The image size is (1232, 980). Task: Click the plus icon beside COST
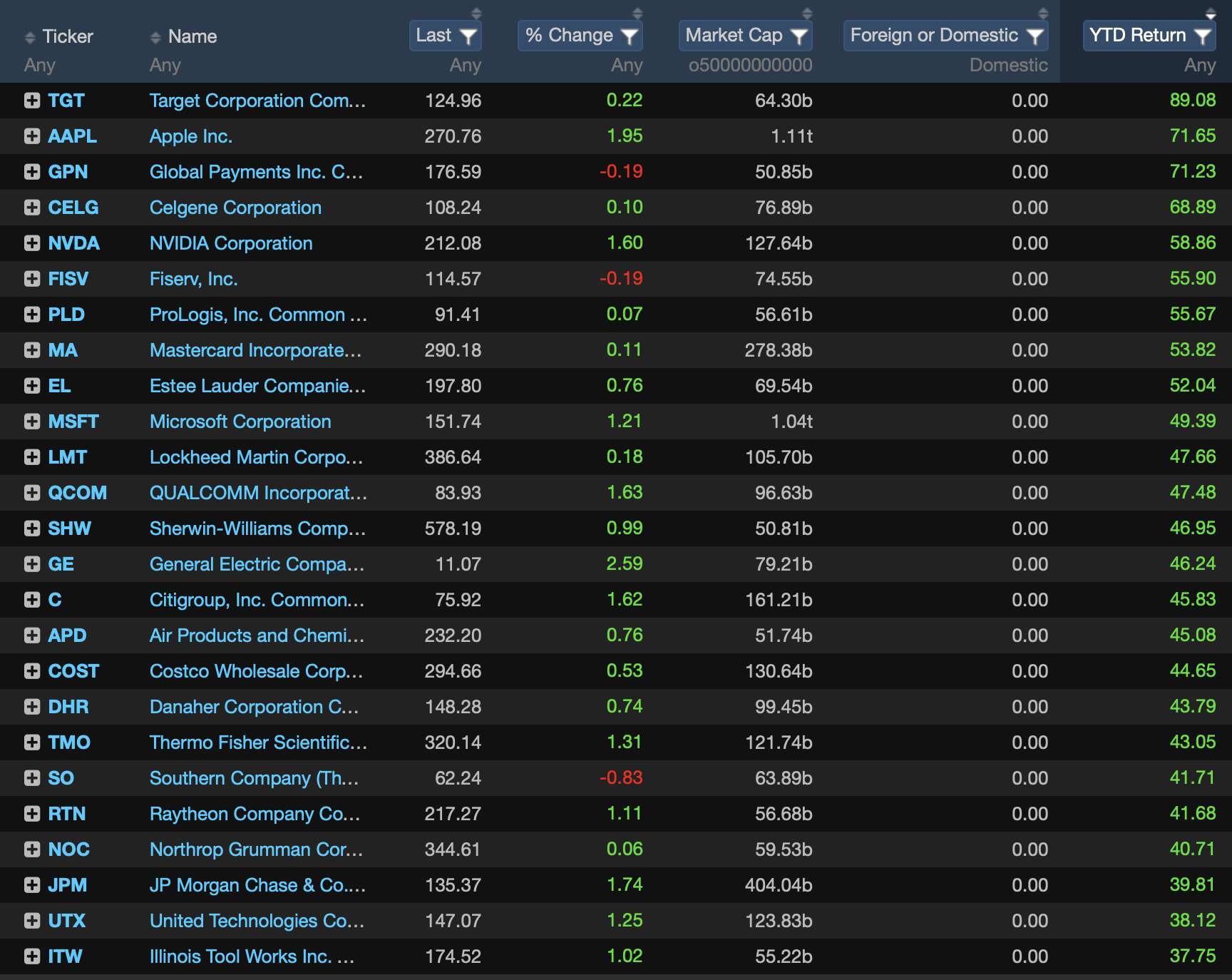tap(31, 671)
